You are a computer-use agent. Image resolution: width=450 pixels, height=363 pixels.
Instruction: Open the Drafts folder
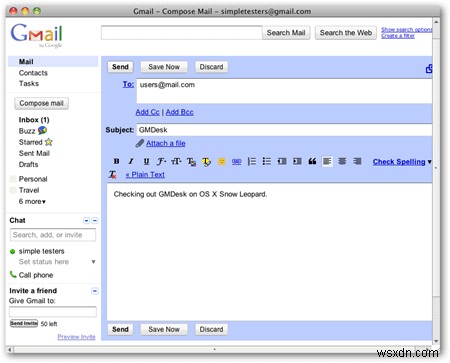(28, 164)
